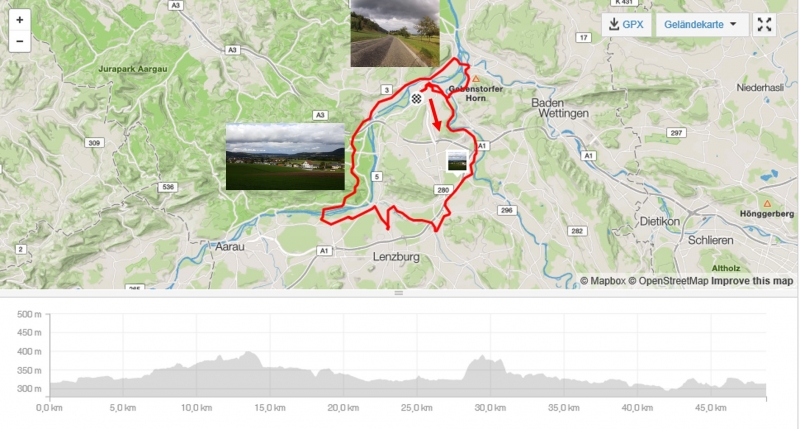Click the checkered finish flag marker

(x=416, y=99)
